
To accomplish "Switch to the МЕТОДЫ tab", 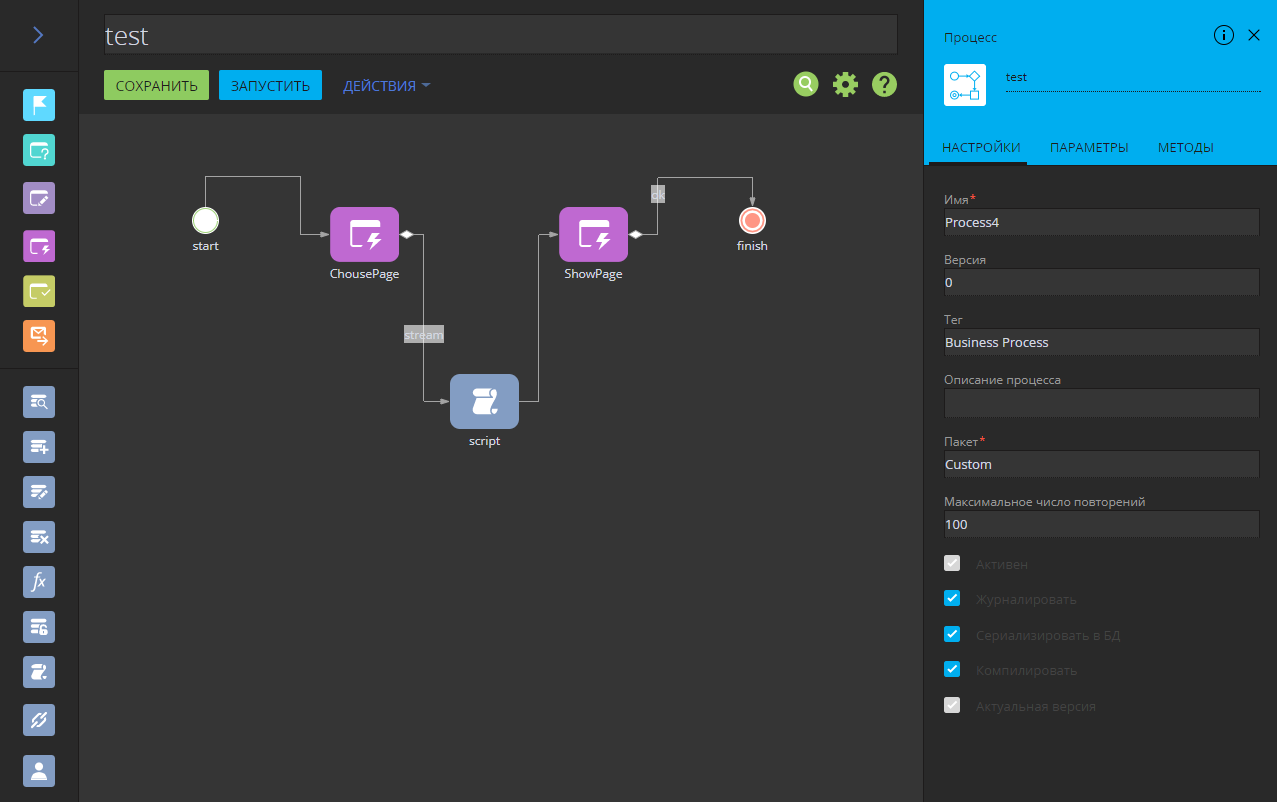I will pyautogui.click(x=1185, y=147).
